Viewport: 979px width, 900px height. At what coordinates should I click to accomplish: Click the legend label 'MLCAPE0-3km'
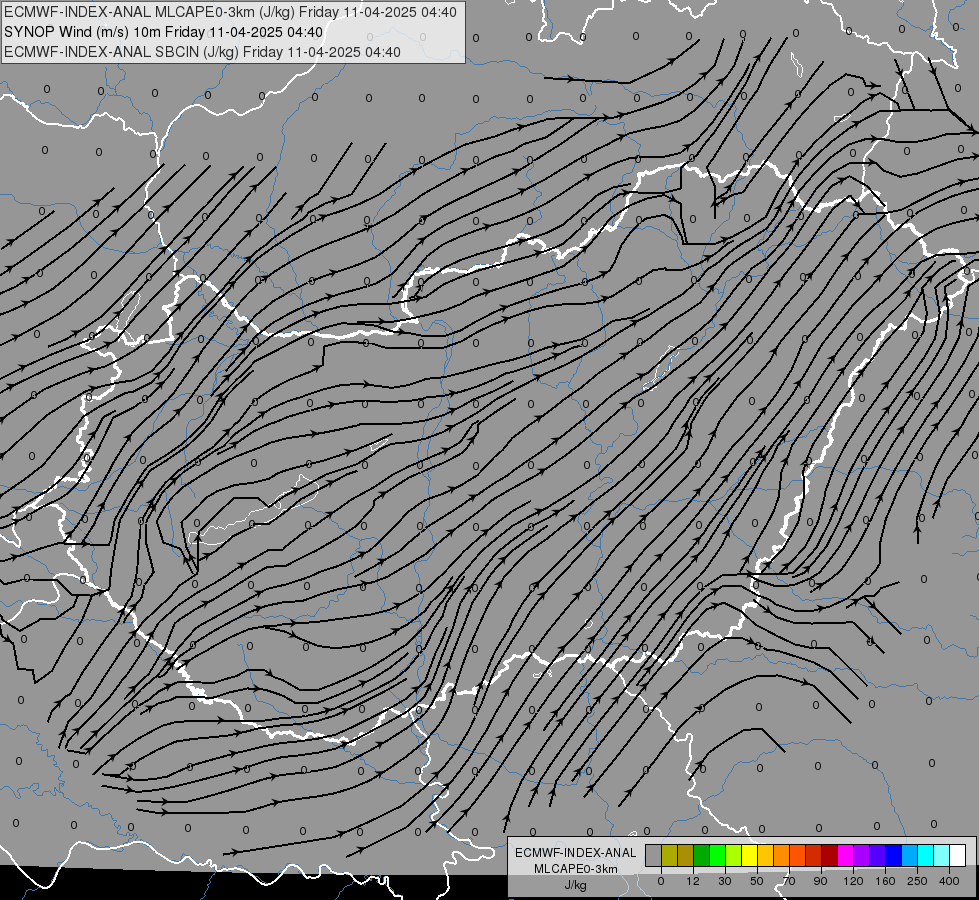(576, 869)
